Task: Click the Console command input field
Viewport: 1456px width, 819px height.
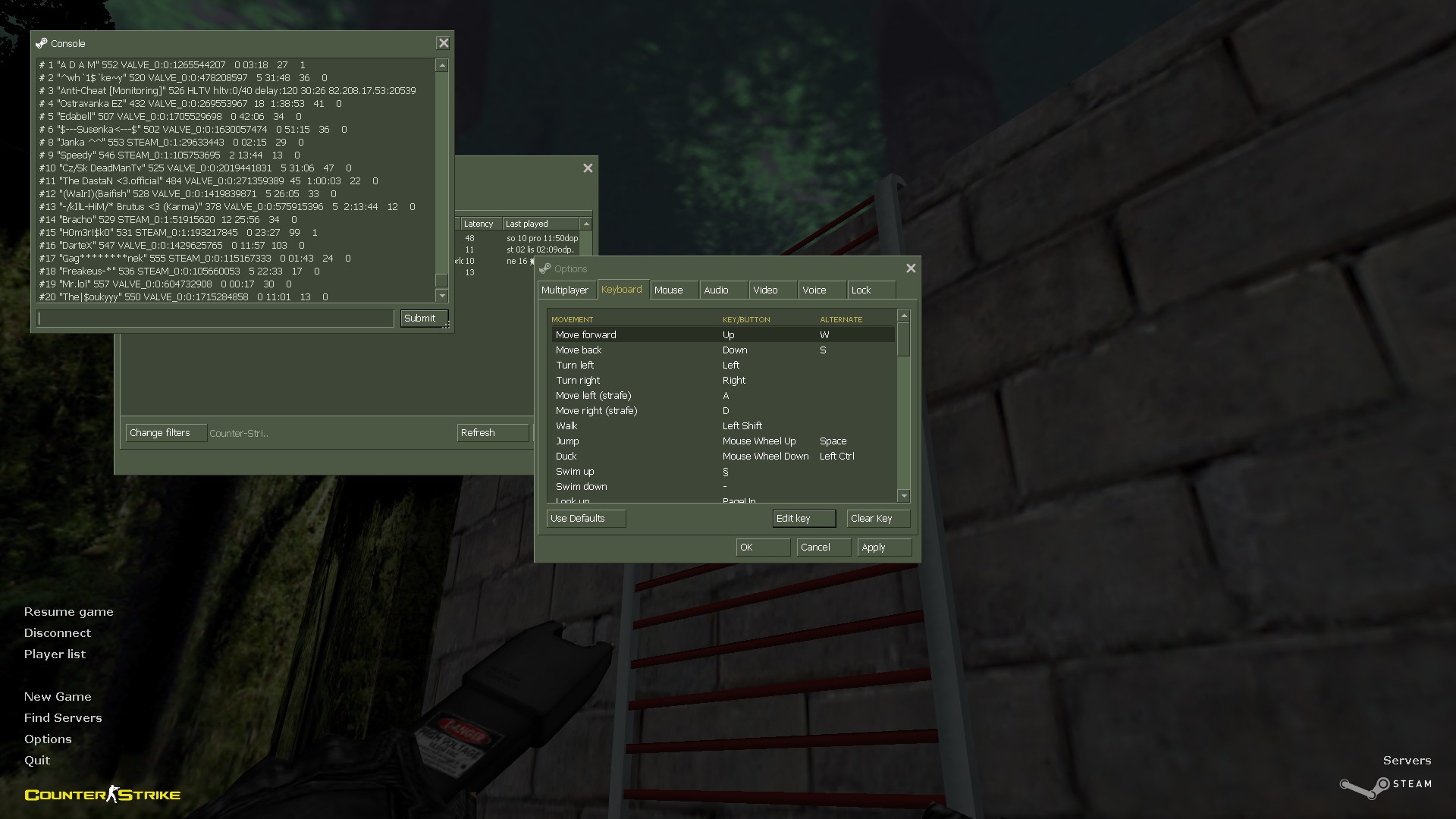Action: coord(216,318)
